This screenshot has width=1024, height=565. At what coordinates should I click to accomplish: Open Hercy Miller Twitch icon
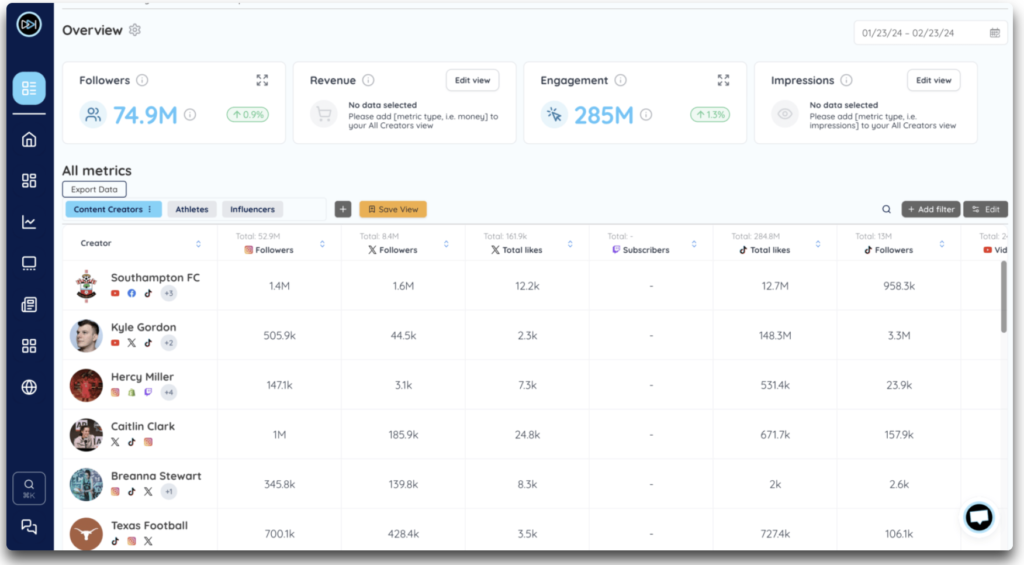pyautogui.click(x=148, y=393)
